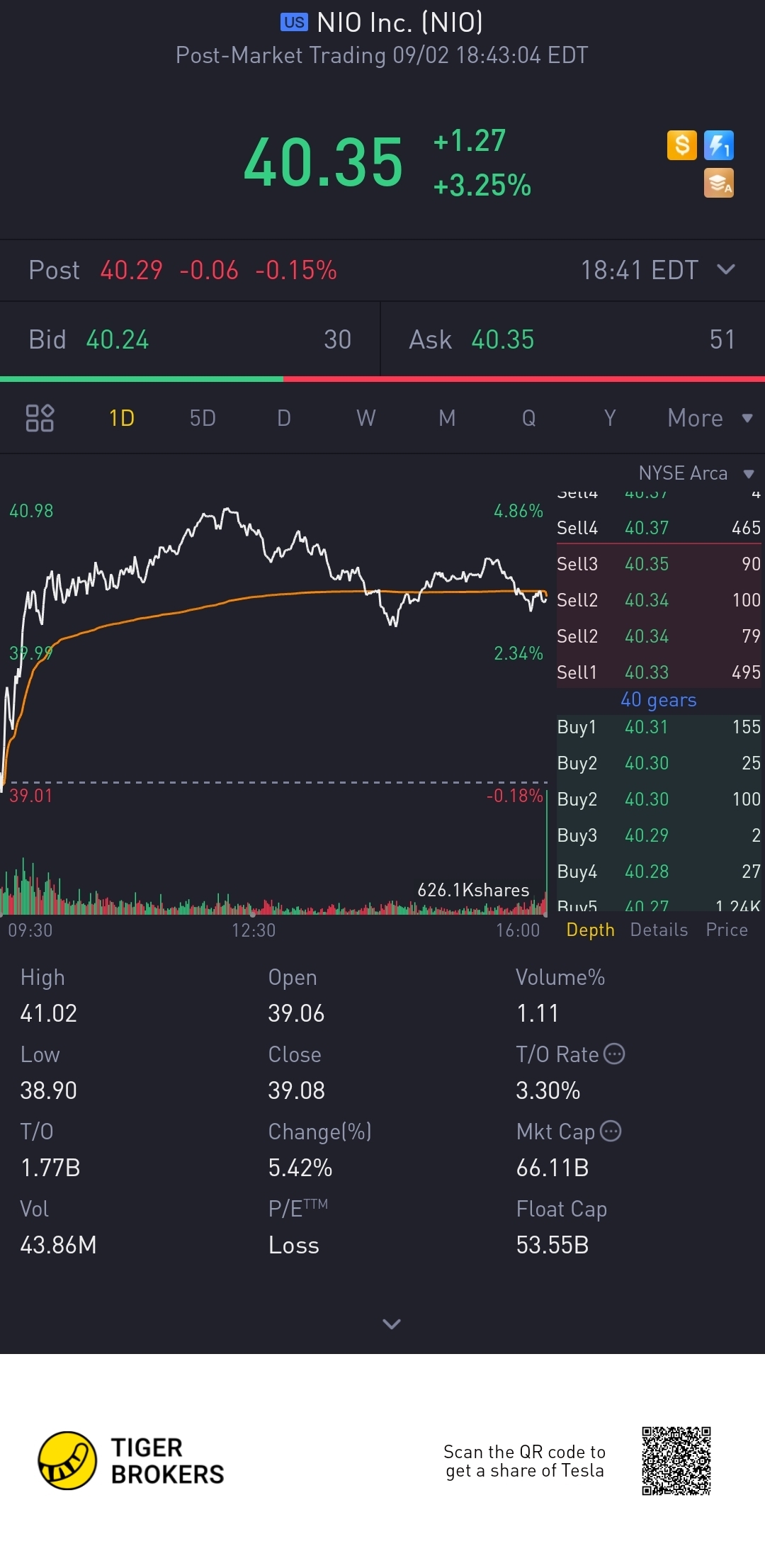765x1568 pixels.
Task: Tap the 40 gears depth link
Action: pyautogui.click(x=658, y=700)
